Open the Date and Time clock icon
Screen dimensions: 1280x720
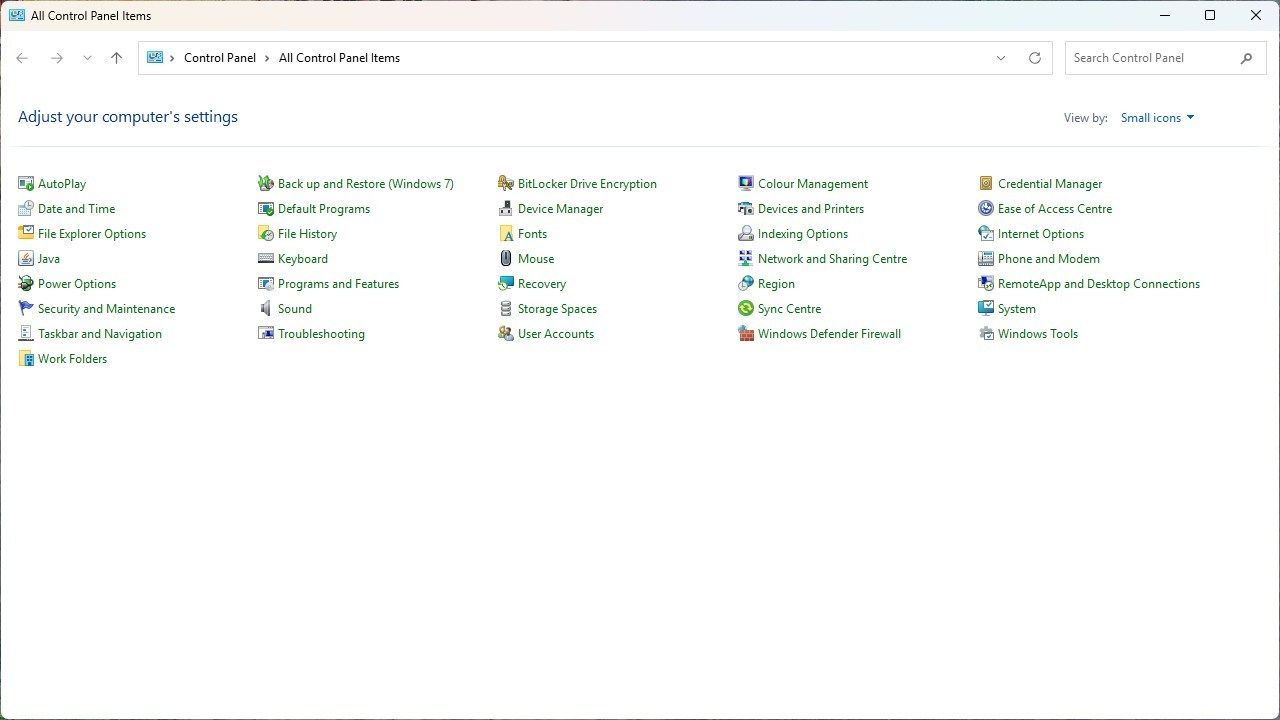click(26, 209)
